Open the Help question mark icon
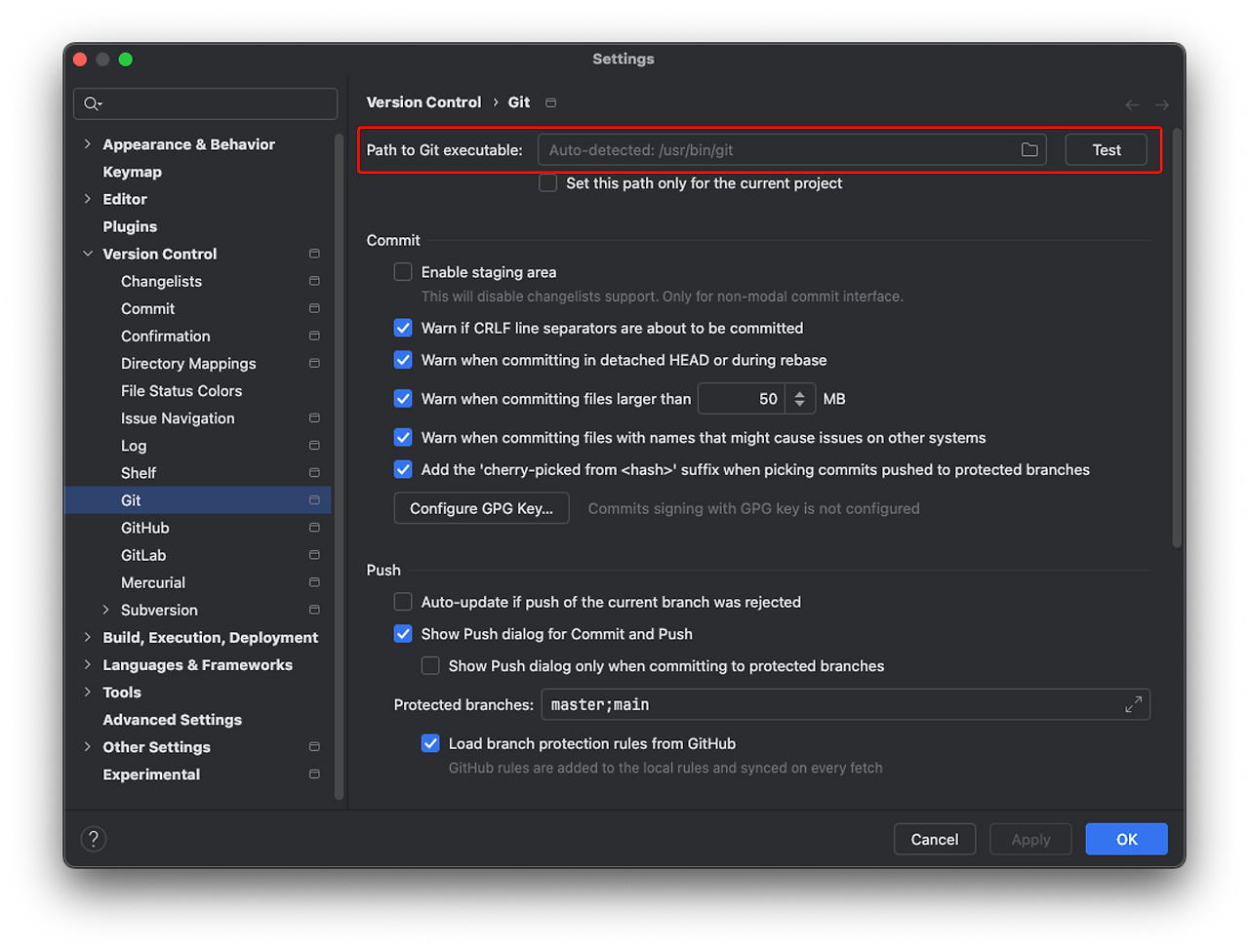The height and width of the screenshot is (952, 1249). [94, 838]
